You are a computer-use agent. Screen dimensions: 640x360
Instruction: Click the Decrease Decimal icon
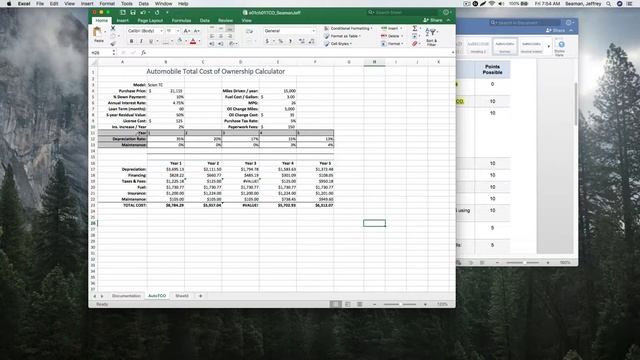[x=311, y=41]
